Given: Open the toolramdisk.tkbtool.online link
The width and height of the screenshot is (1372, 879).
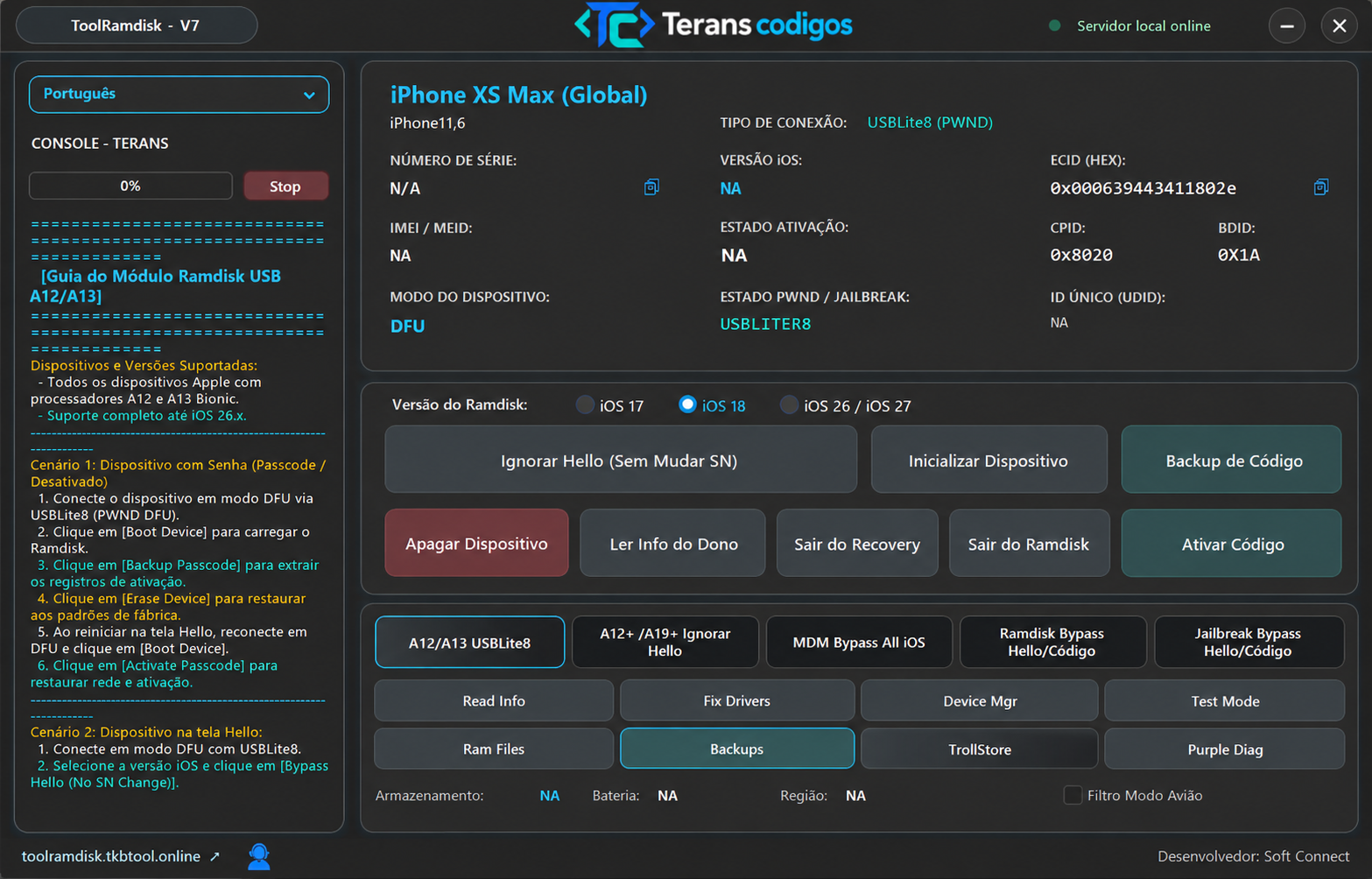Looking at the screenshot, I should pos(121,856).
